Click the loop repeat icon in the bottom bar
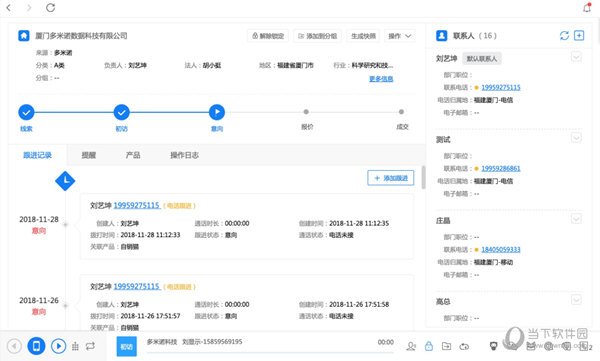 (90, 346)
